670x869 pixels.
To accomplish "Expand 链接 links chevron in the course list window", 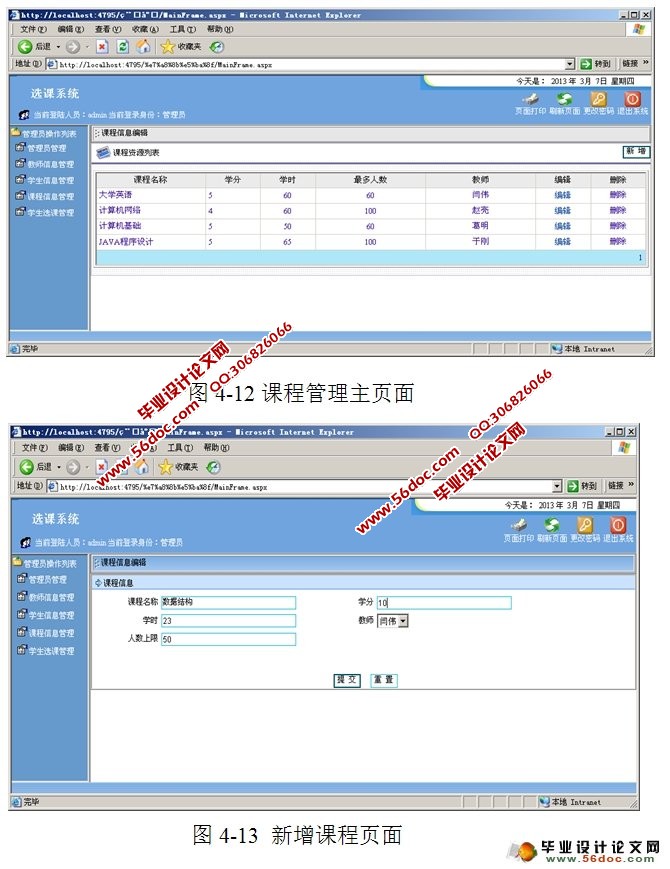I will point(646,63).
